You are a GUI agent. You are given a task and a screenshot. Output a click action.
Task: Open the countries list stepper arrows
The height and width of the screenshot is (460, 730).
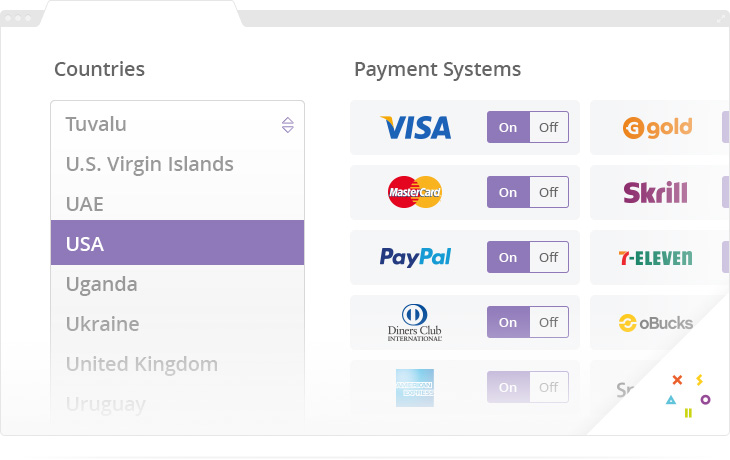[x=288, y=125]
